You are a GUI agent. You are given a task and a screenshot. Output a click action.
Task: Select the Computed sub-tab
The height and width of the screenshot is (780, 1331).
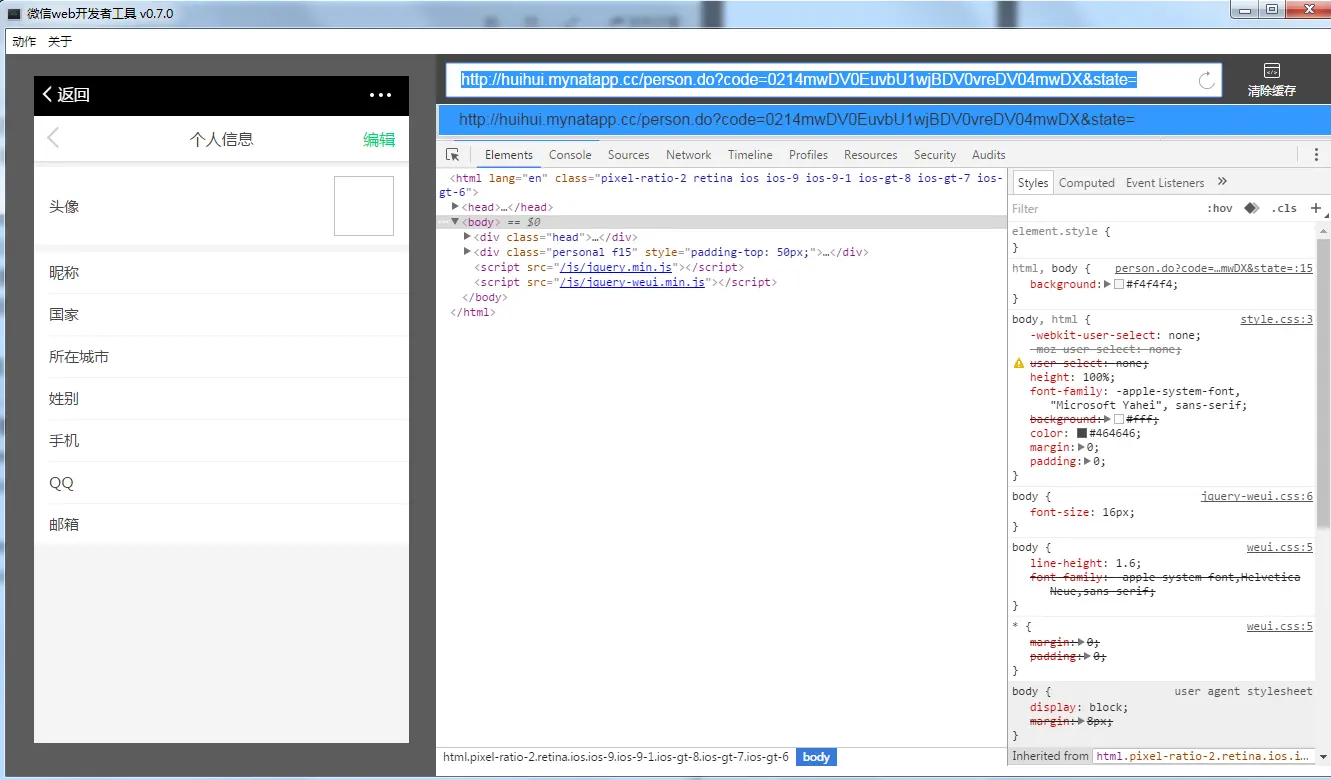[x=1086, y=183]
